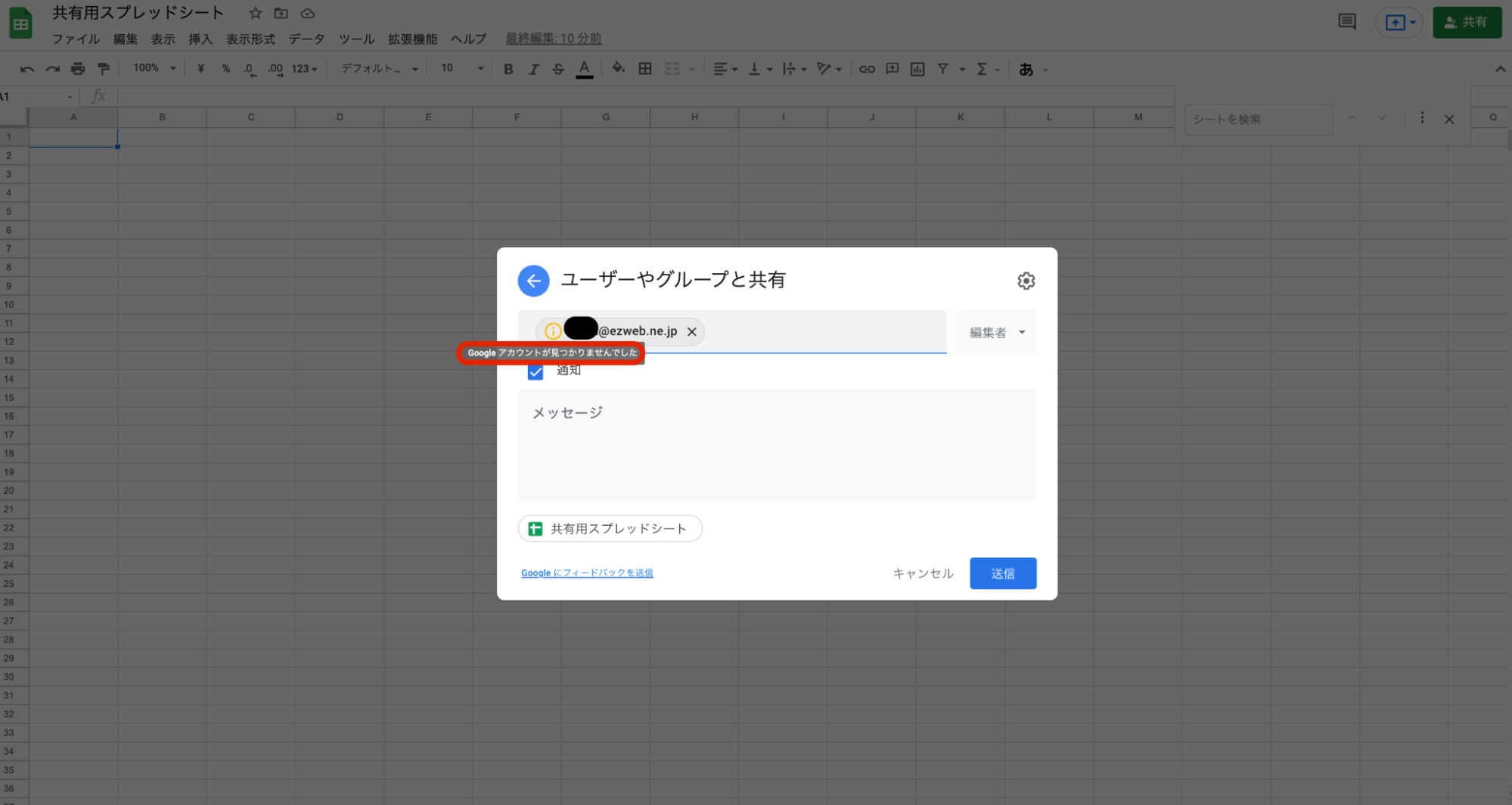The image size is (1512, 805).
Task: Click the undo icon
Action: click(x=27, y=69)
